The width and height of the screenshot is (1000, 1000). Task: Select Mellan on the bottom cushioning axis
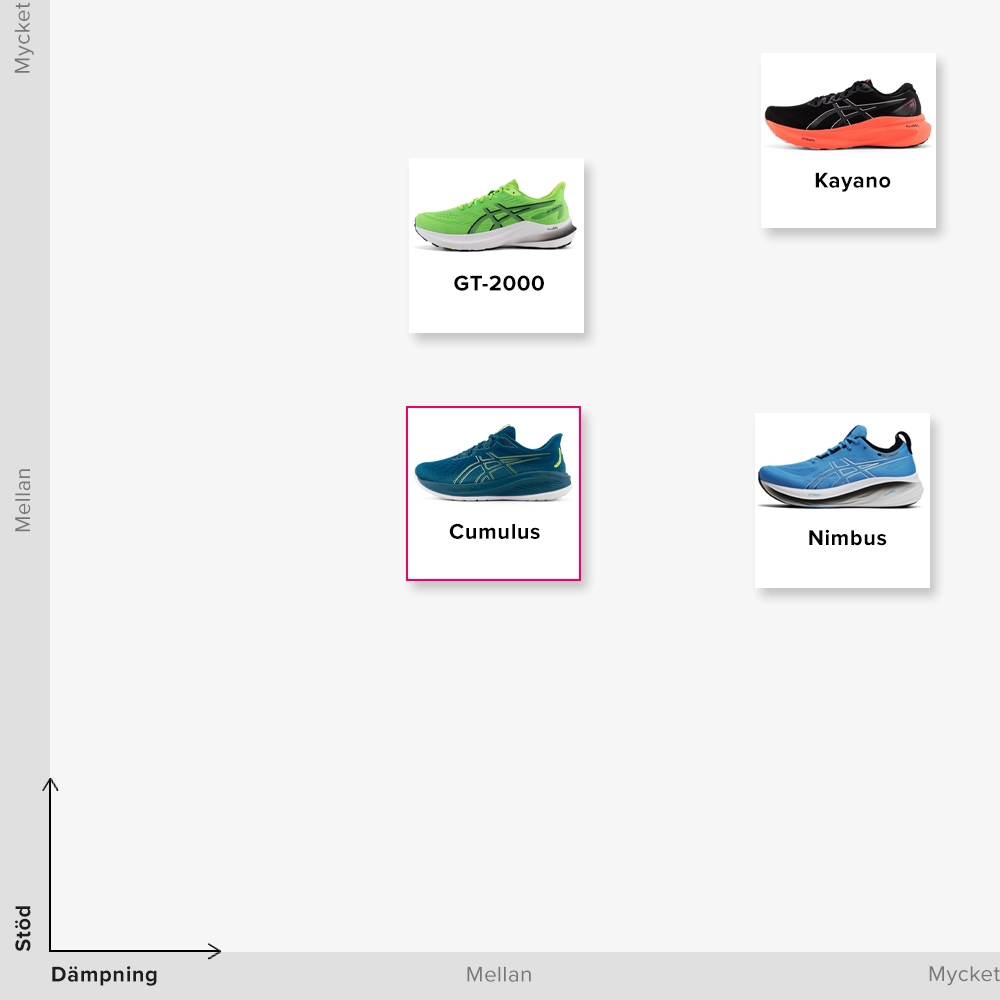[x=499, y=975]
